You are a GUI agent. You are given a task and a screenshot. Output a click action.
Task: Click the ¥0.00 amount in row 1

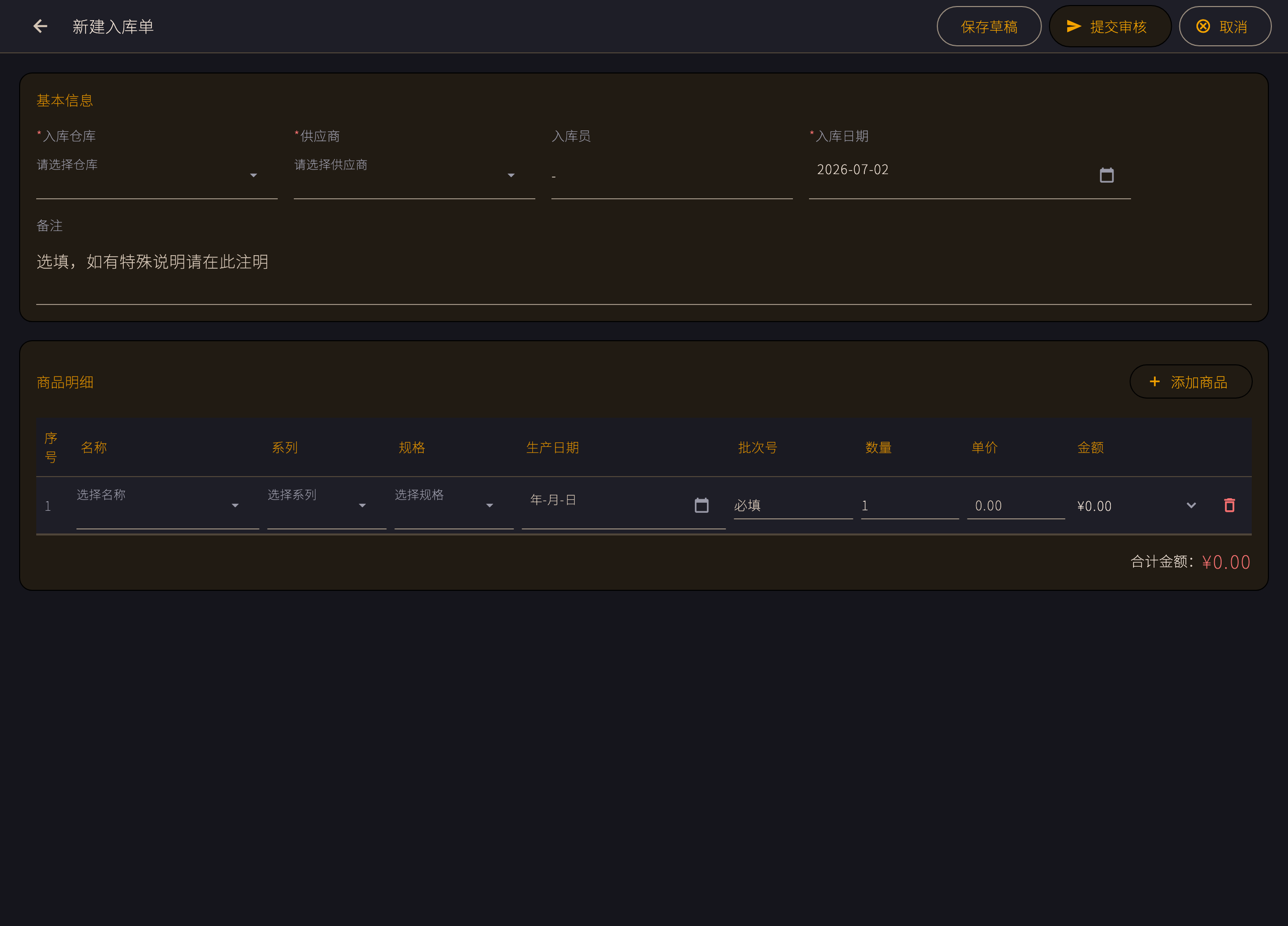(x=1094, y=506)
